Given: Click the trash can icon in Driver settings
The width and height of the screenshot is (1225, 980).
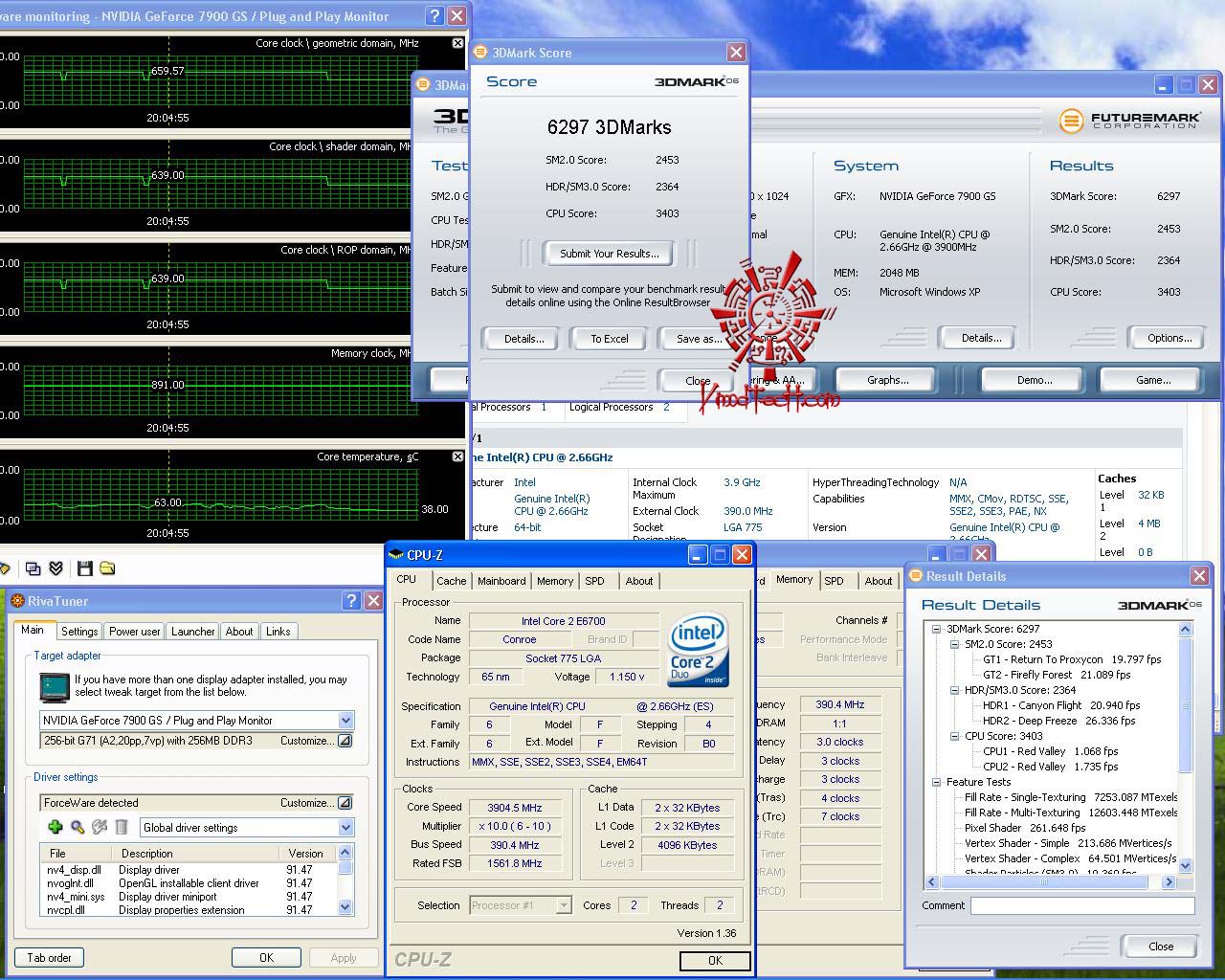Looking at the screenshot, I should point(122,827).
